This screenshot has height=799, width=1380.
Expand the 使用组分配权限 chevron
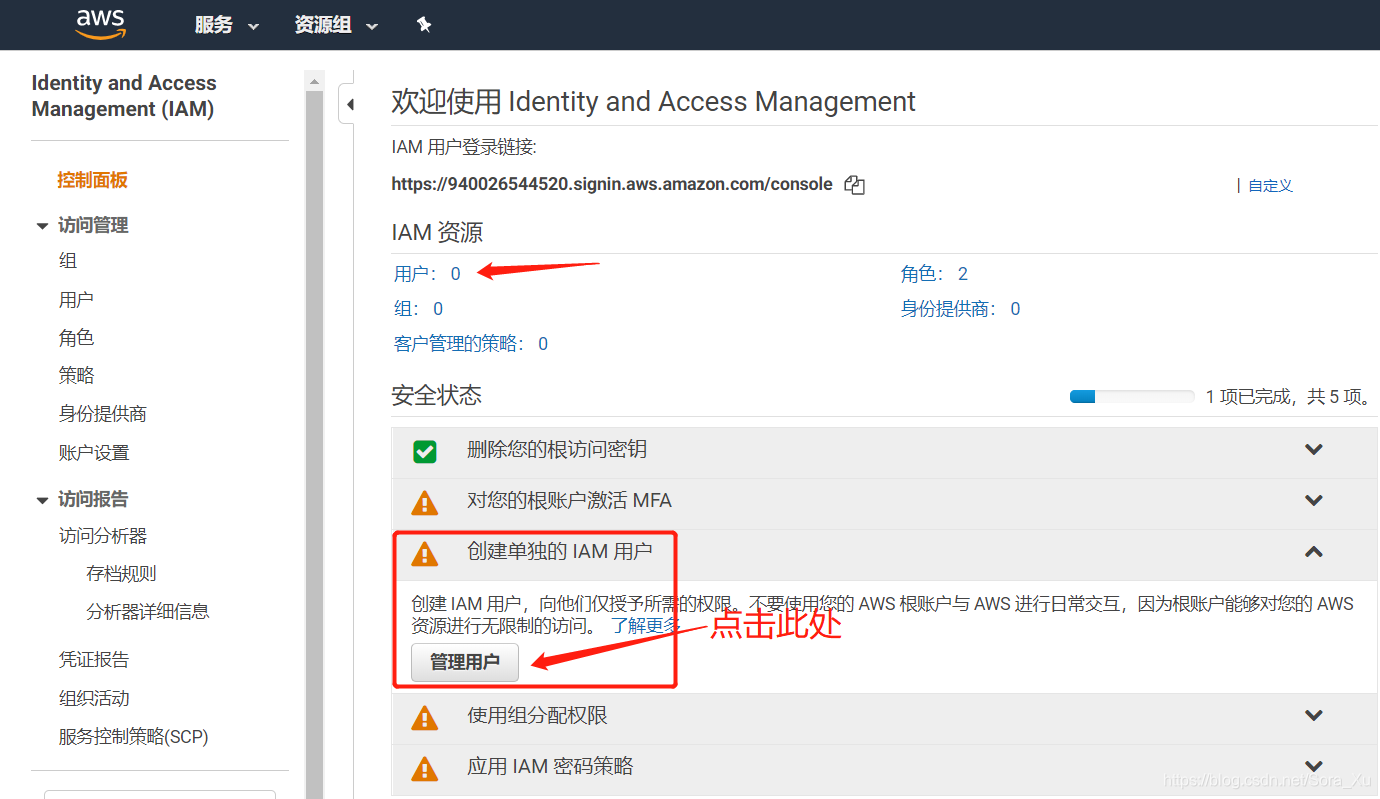click(x=1314, y=715)
